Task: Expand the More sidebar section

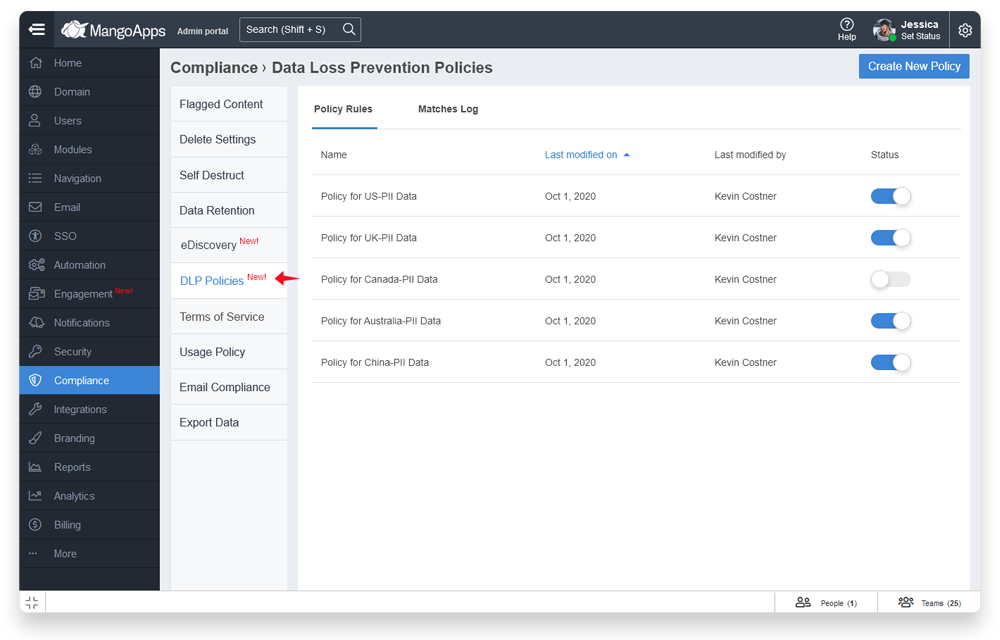Action: (64, 553)
